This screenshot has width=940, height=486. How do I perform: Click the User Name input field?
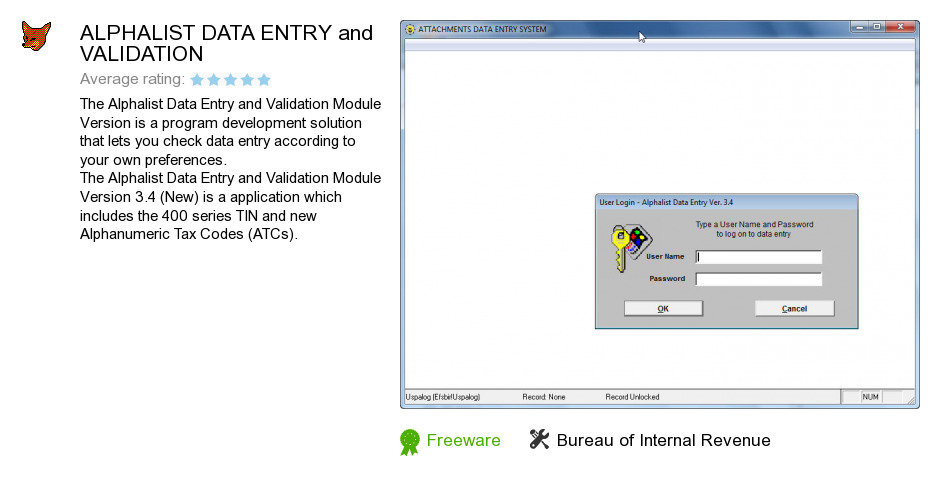pos(758,257)
